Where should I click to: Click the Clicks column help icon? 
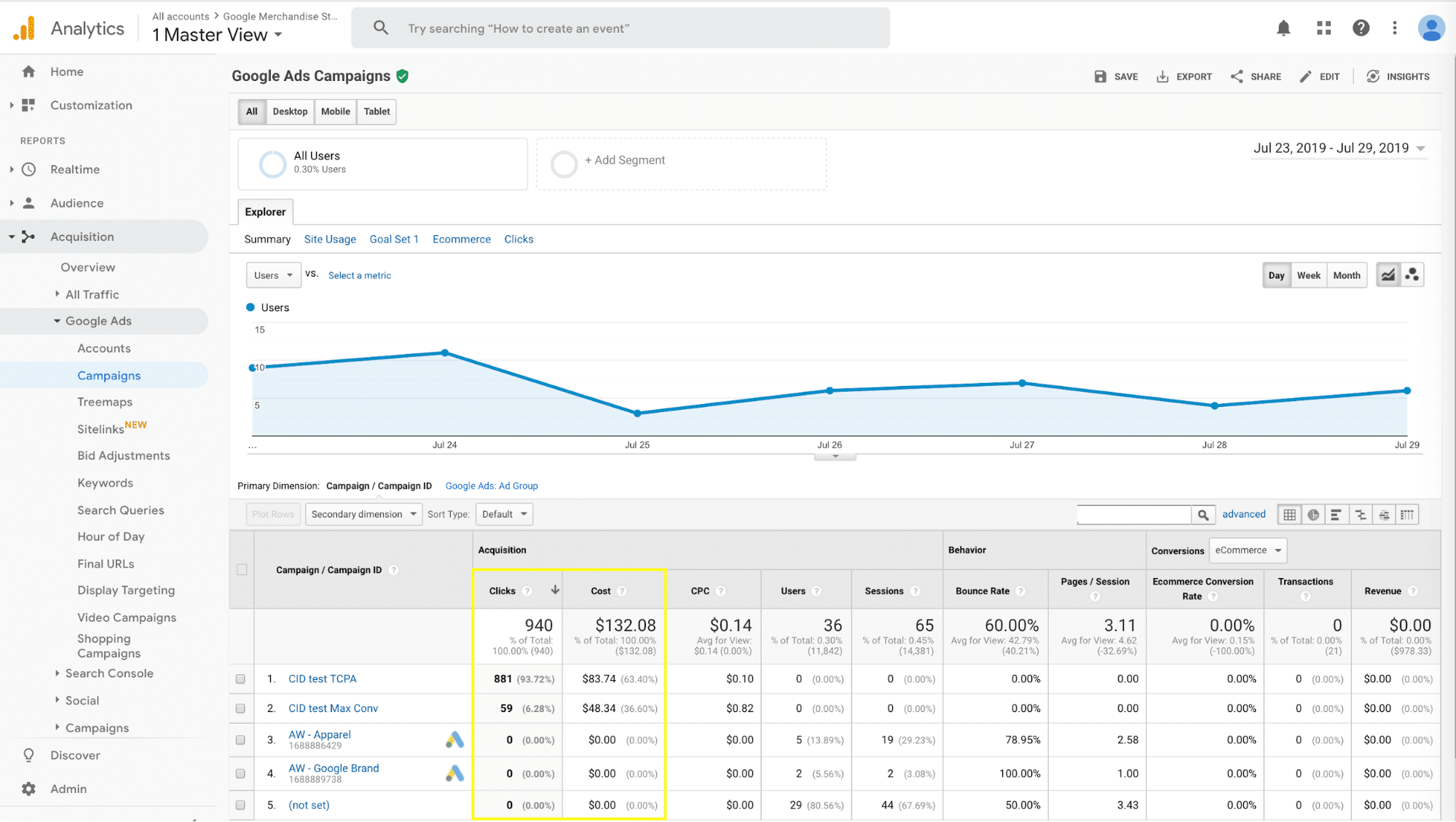527,591
